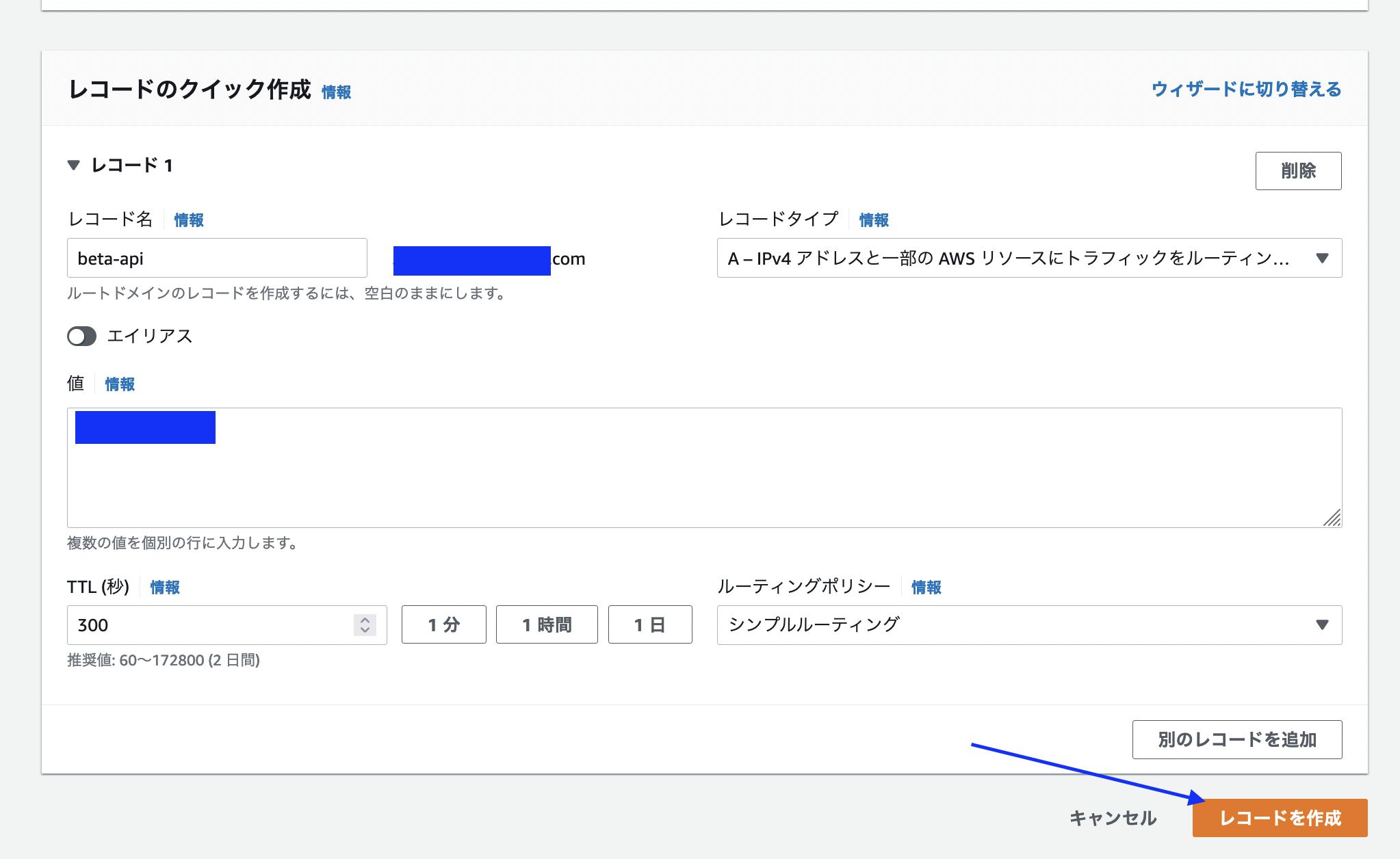The width and height of the screenshot is (1400, 859).
Task: Set TTL with the 1時間 preset button
Action: (547, 624)
